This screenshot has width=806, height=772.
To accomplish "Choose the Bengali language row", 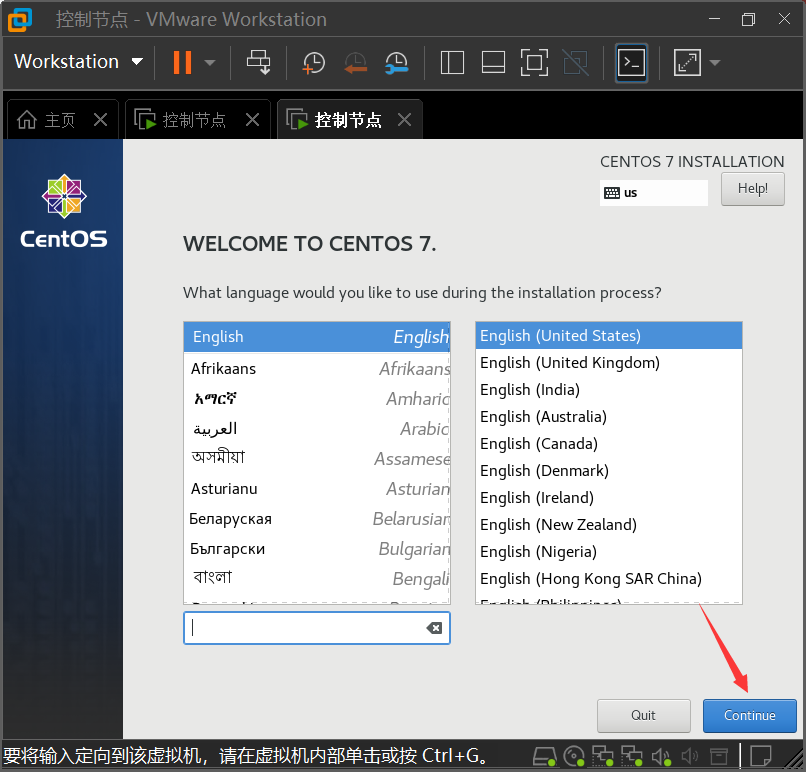I will click(x=317, y=579).
